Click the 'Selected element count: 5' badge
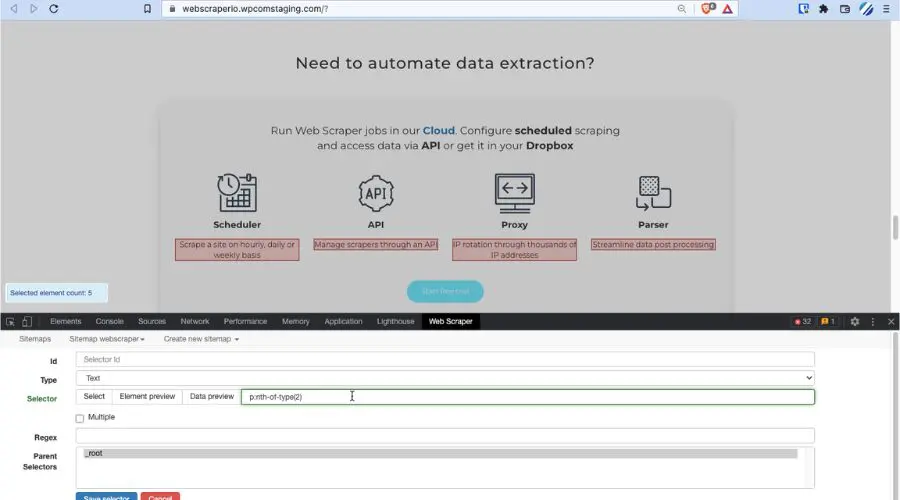 pos(56,293)
